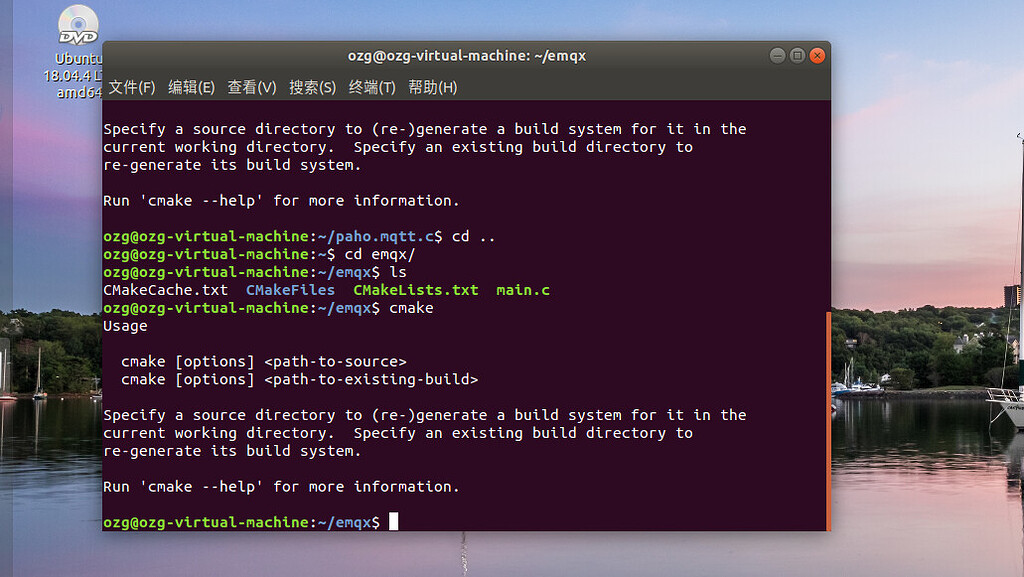Click the terminal's orange vertical scrollbar
This screenshot has width=1024, height=577.
coord(827,420)
